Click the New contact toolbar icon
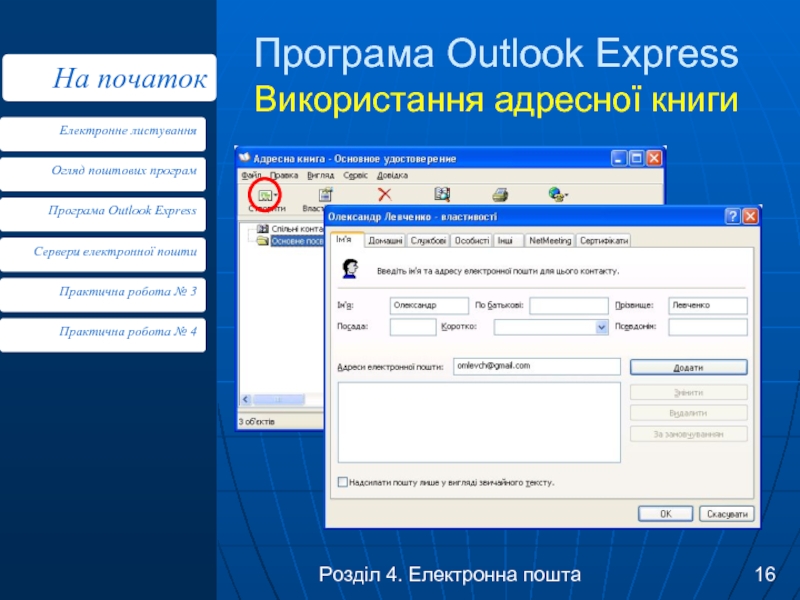800x600 pixels. coord(265,195)
